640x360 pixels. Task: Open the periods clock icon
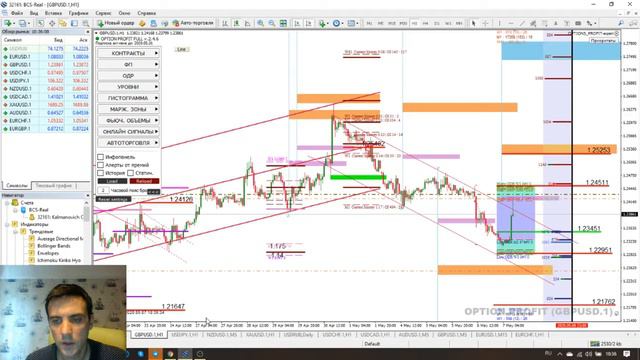(336, 23)
